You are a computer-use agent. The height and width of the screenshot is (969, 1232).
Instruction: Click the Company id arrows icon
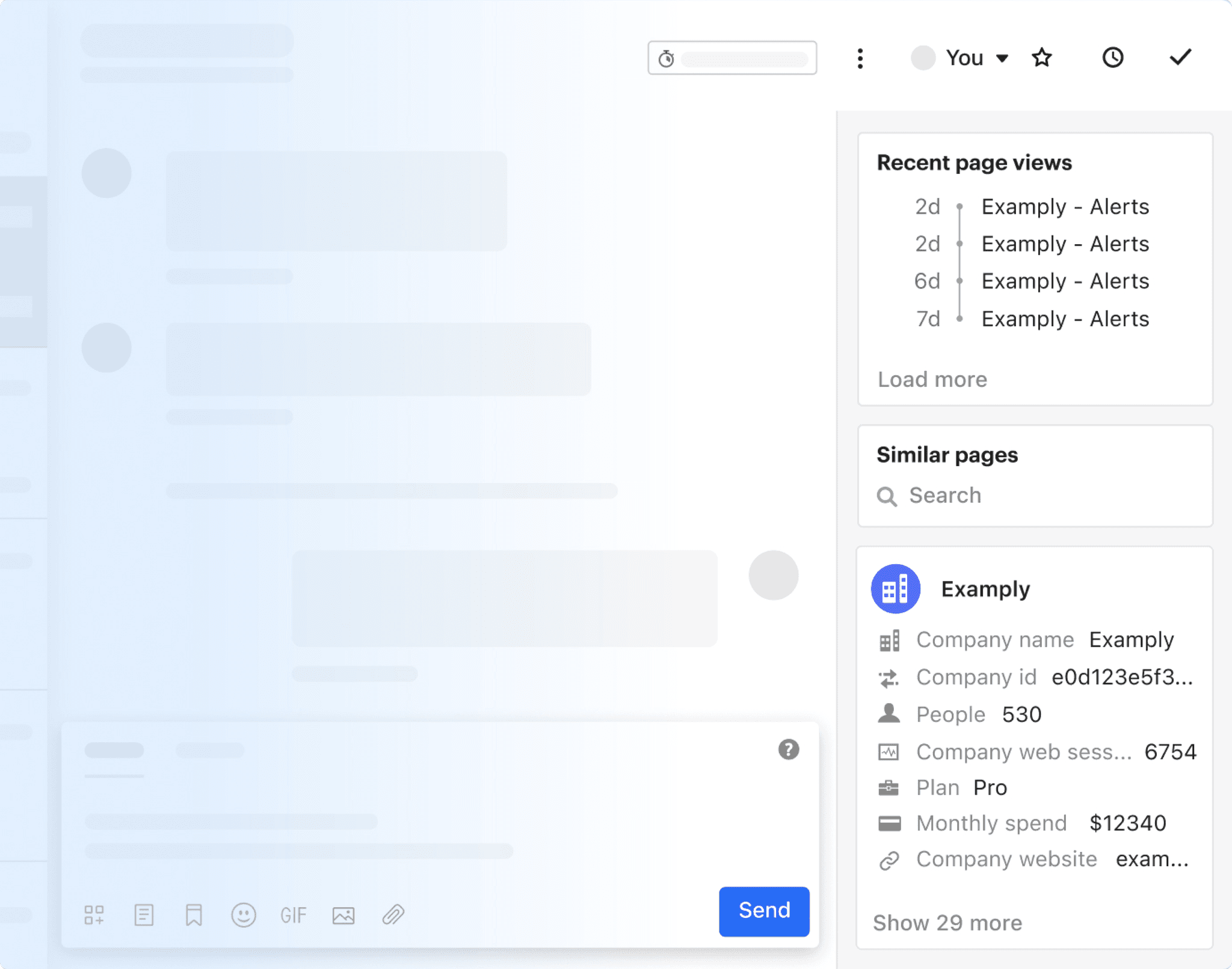[x=889, y=678]
